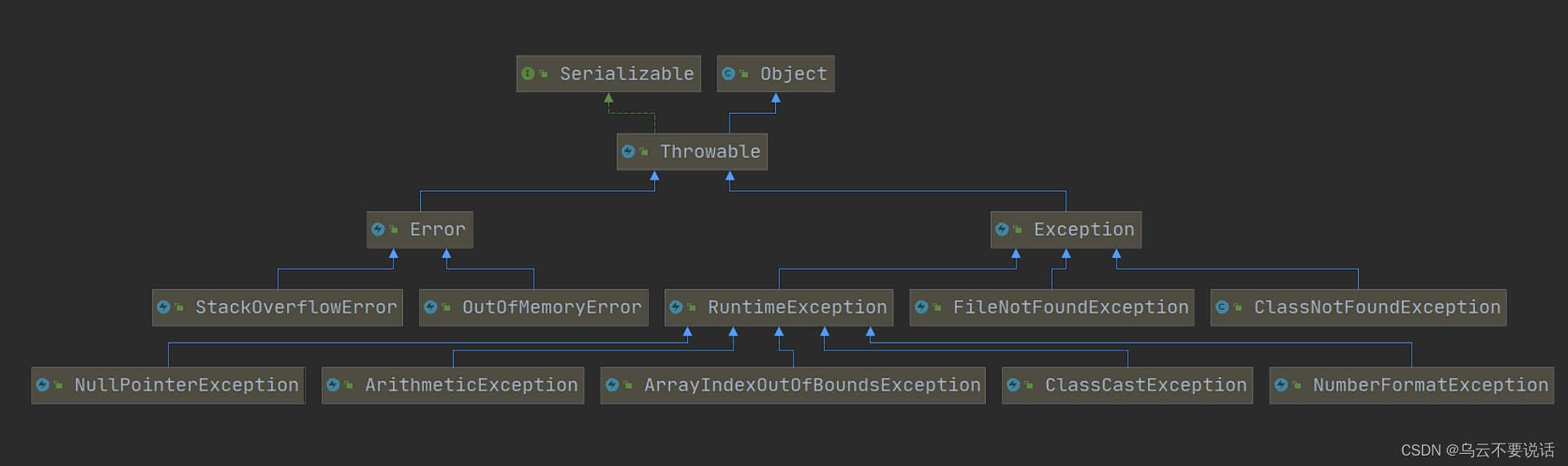Image resolution: width=1568 pixels, height=466 pixels.
Task: Click the Serializable node label
Action: [626, 74]
